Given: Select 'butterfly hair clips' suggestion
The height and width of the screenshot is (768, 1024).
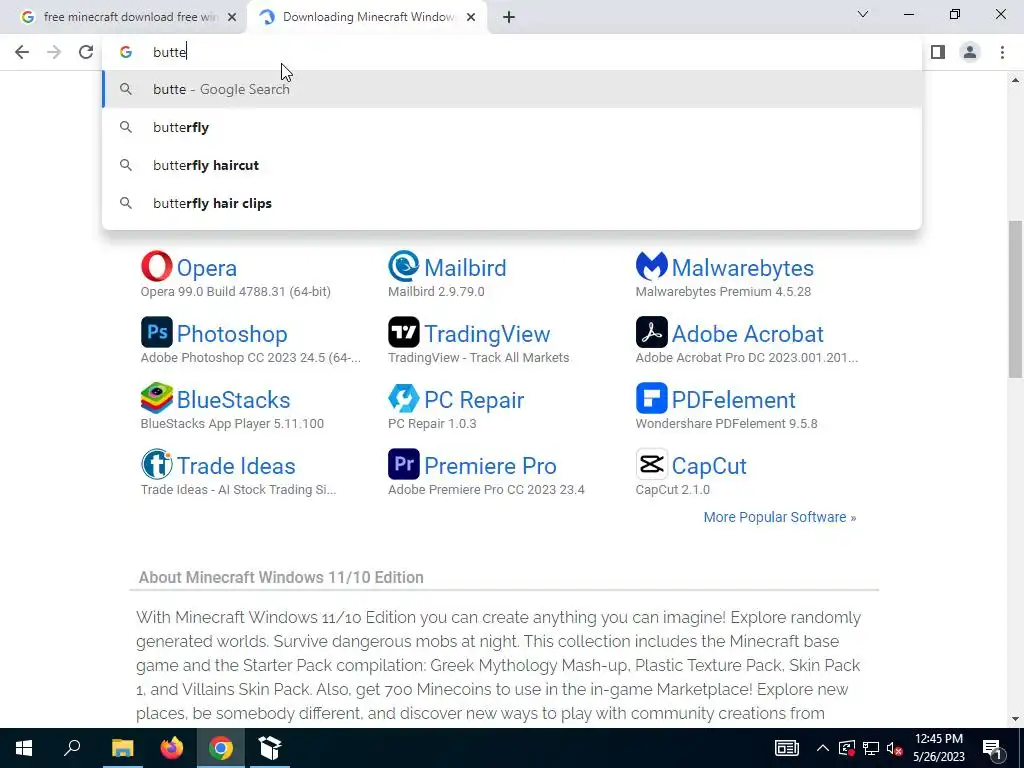Looking at the screenshot, I should (512, 203).
